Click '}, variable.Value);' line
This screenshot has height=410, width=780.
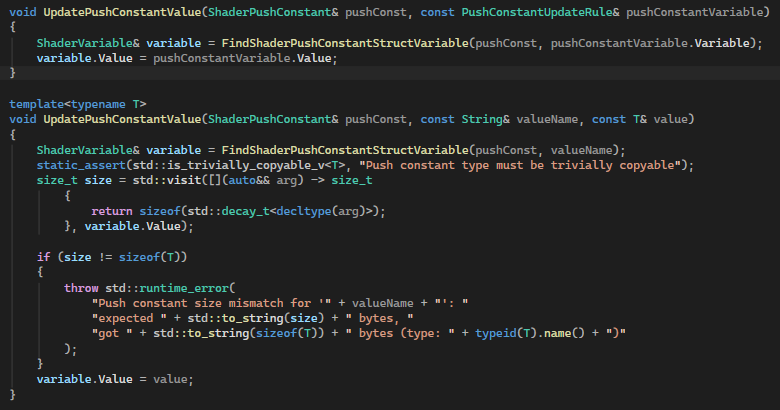129,226
